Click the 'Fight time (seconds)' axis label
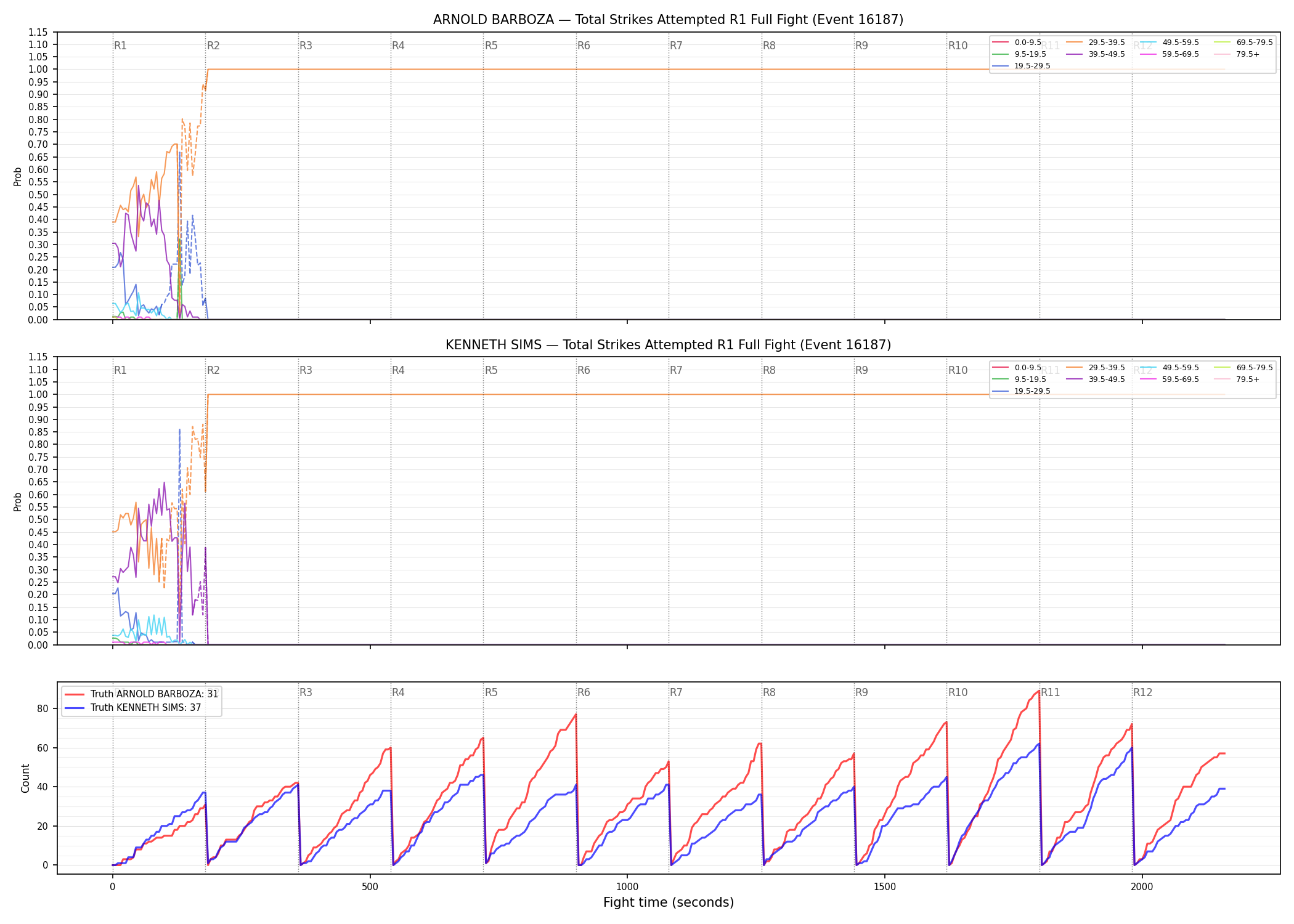The image size is (1294, 924). (x=669, y=902)
